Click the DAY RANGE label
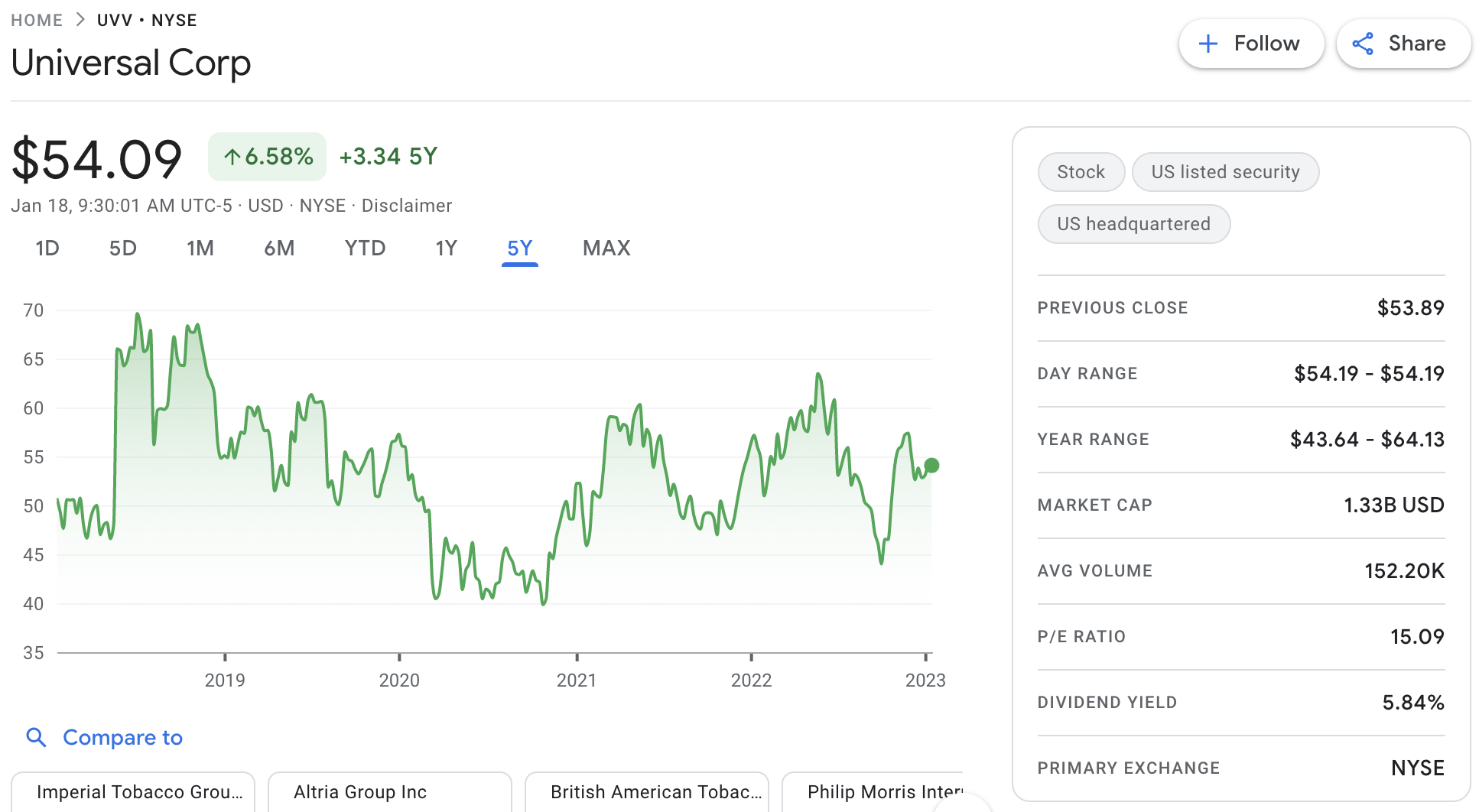 (x=1087, y=374)
